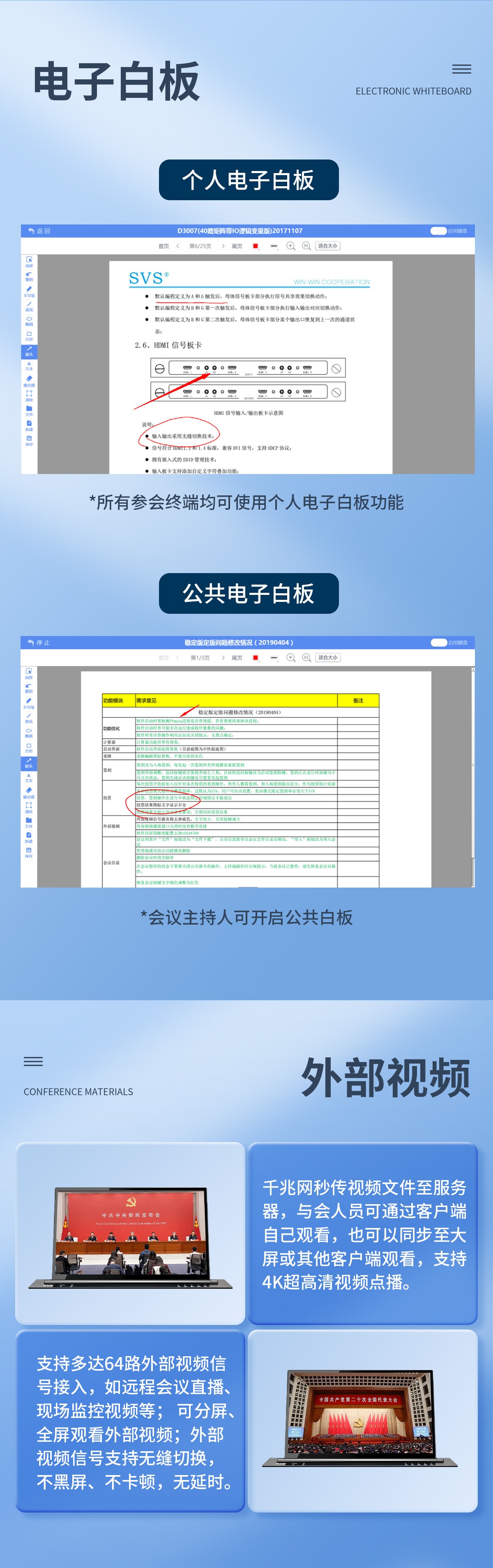Select 选择 tool in public whiteboard
Image resolution: width=493 pixels, height=1568 pixels.
(x=29, y=673)
